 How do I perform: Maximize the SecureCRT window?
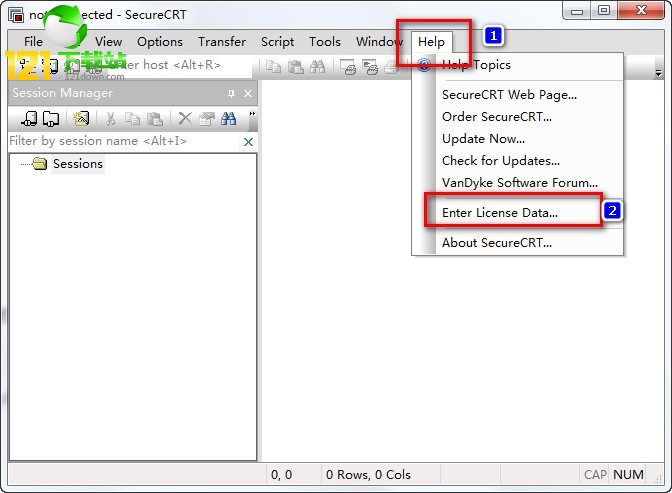(x=604, y=11)
